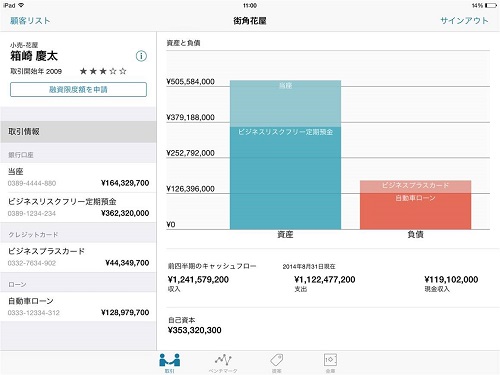Select the 取引情報 section header

click(78, 132)
